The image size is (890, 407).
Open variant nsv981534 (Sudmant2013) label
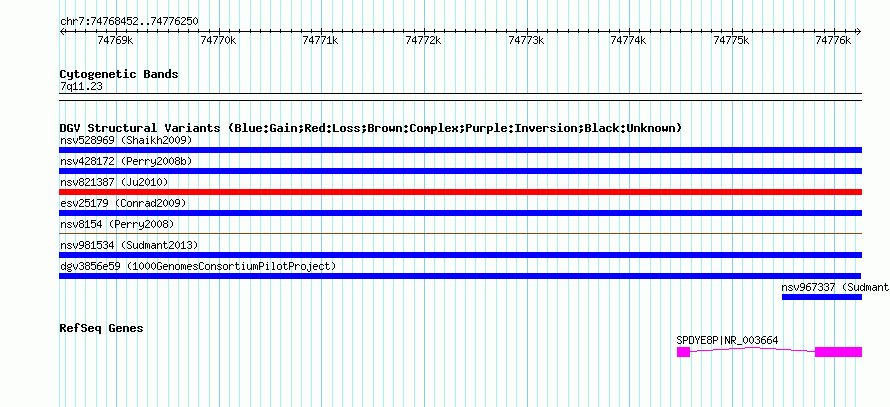129,245
